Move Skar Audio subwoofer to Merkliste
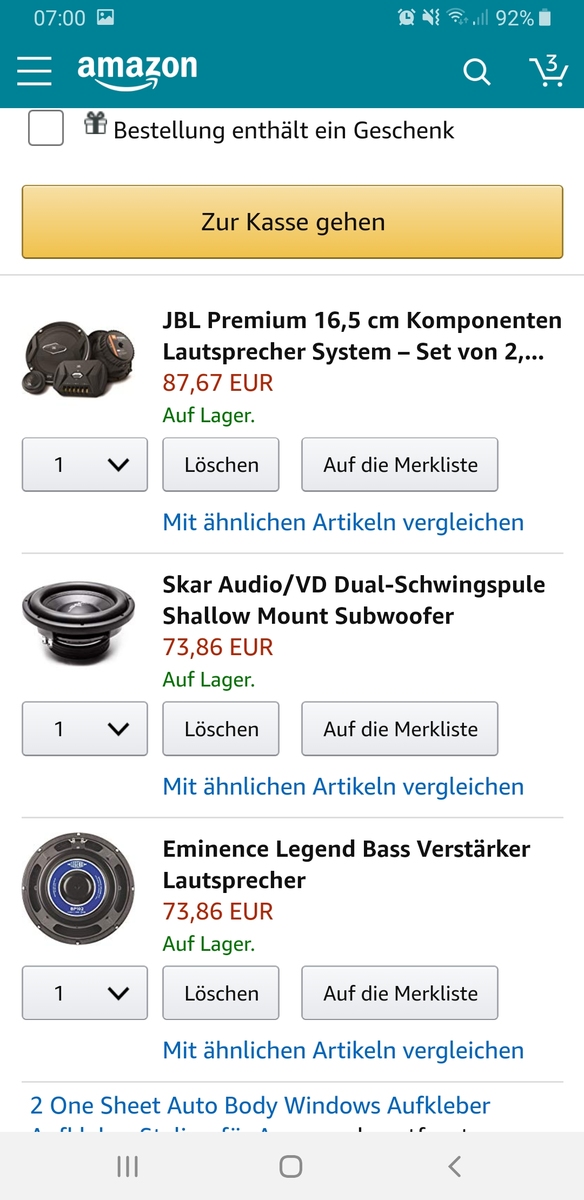 tap(400, 729)
